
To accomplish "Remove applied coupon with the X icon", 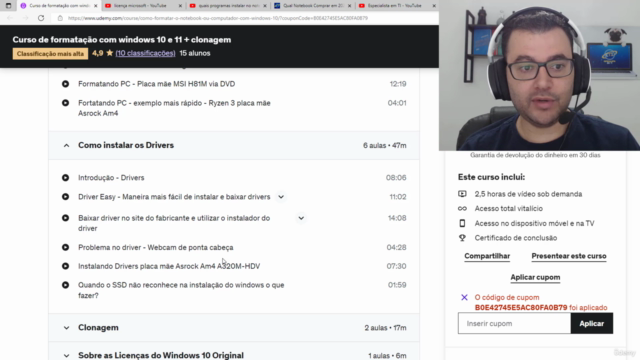I will pos(464,297).
